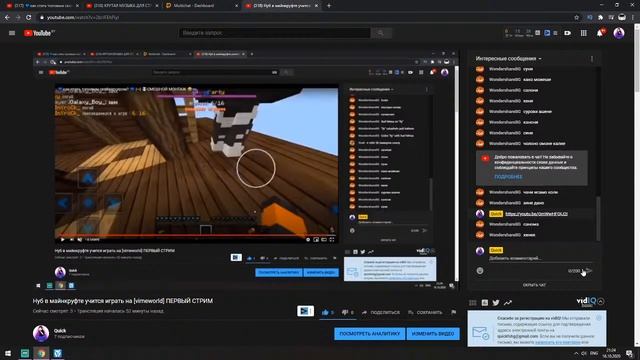Open the Chrome three-dot menu

click(633, 18)
